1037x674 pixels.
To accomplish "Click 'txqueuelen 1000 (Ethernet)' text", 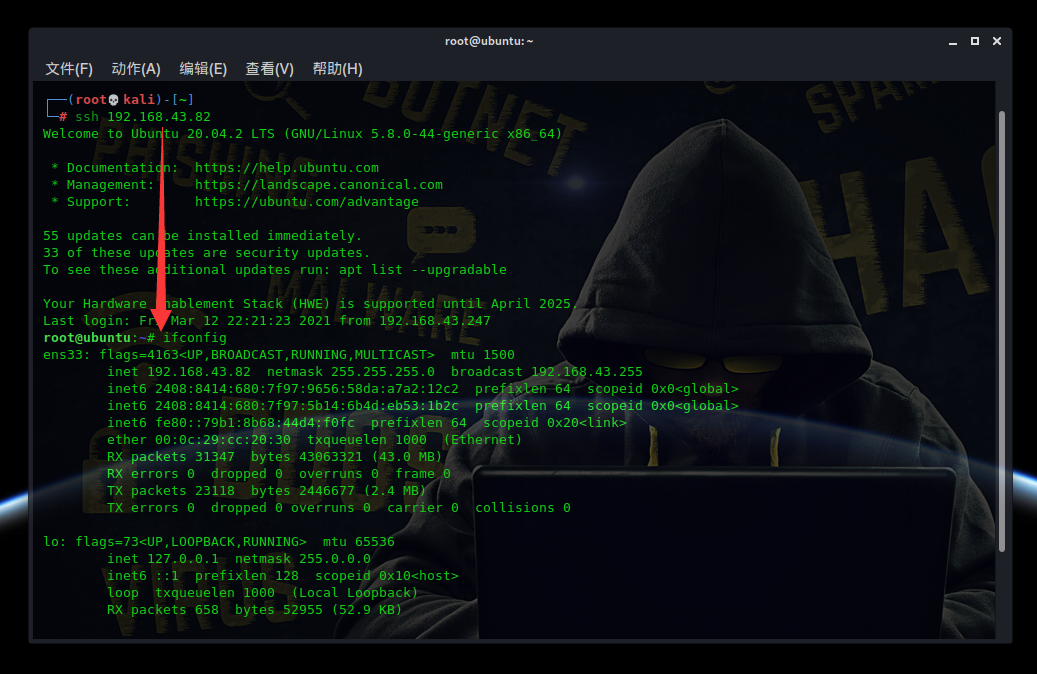I will pos(414,440).
